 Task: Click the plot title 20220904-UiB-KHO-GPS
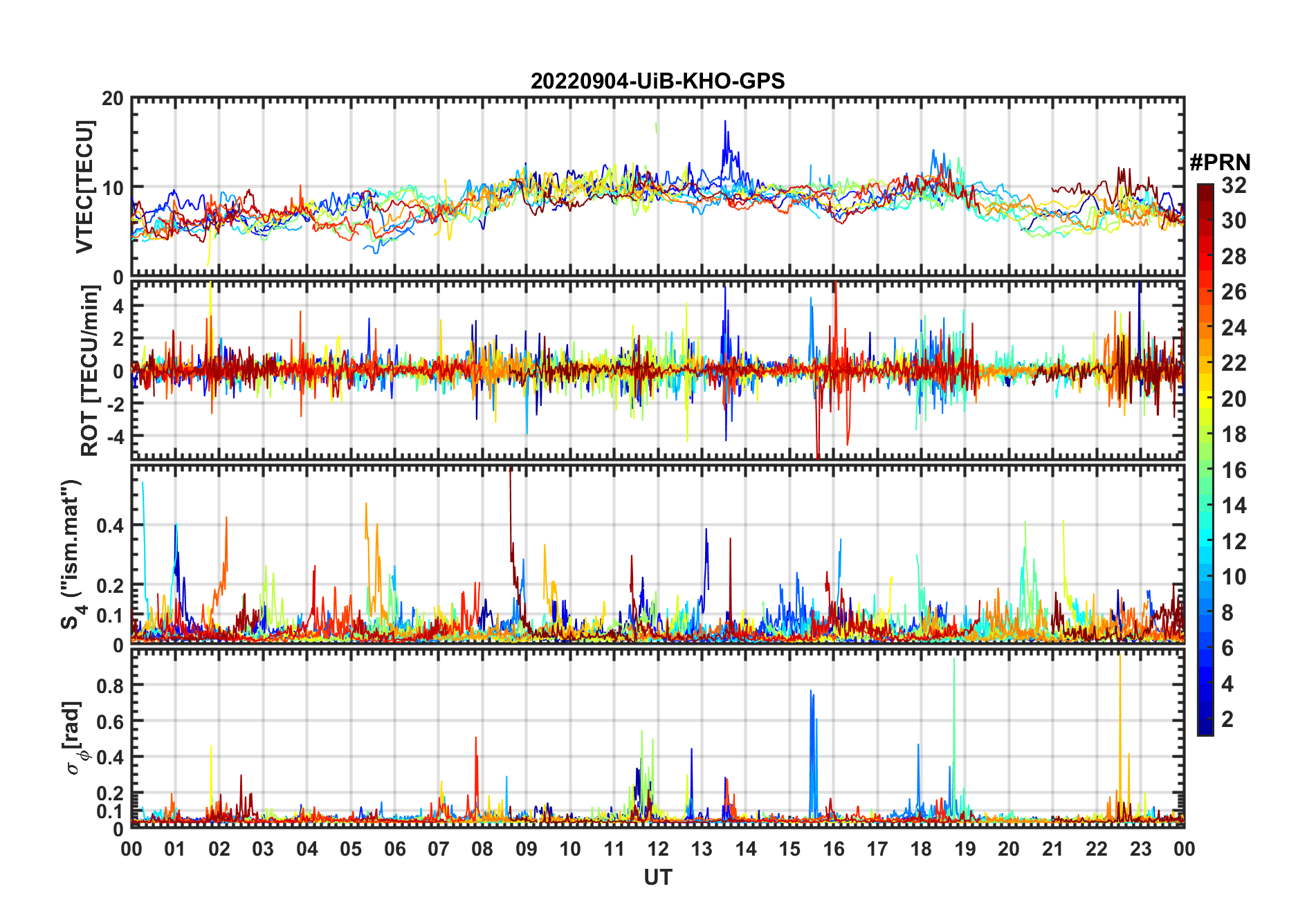click(657, 82)
